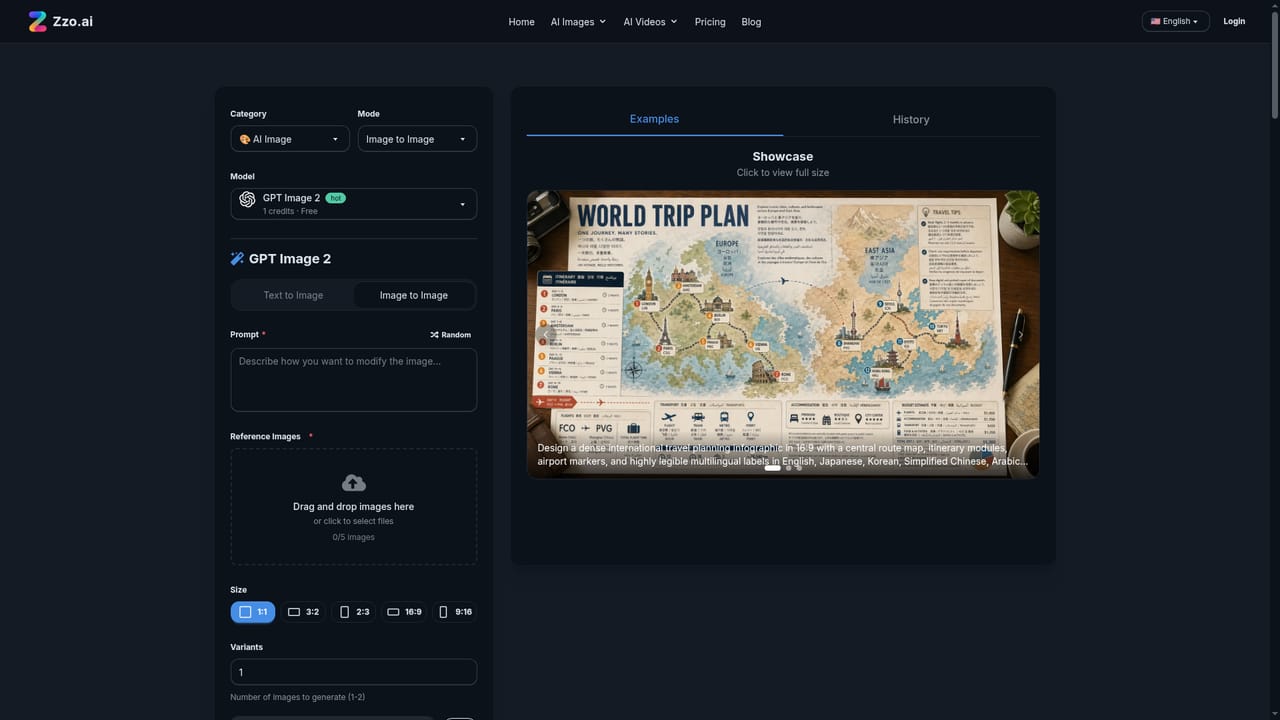Open the Blog page

(751, 22)
